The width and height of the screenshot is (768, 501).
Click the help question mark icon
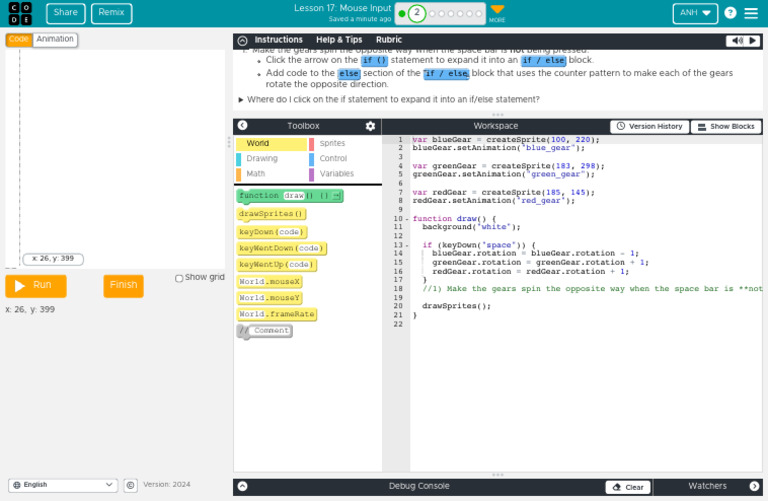tap(730, 14)
